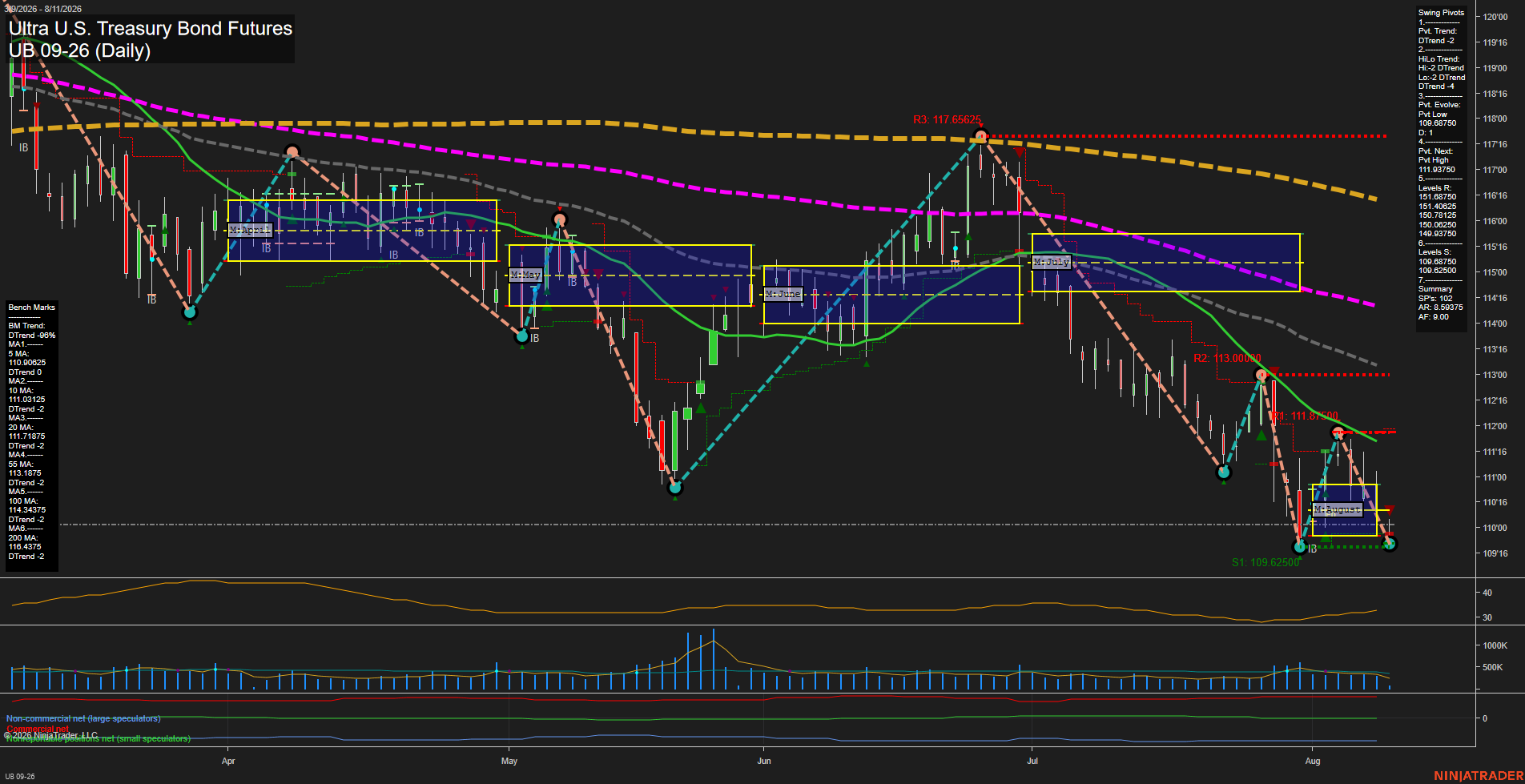Click the R2: 113.00000 resistance label

(x=1227, y=358)
